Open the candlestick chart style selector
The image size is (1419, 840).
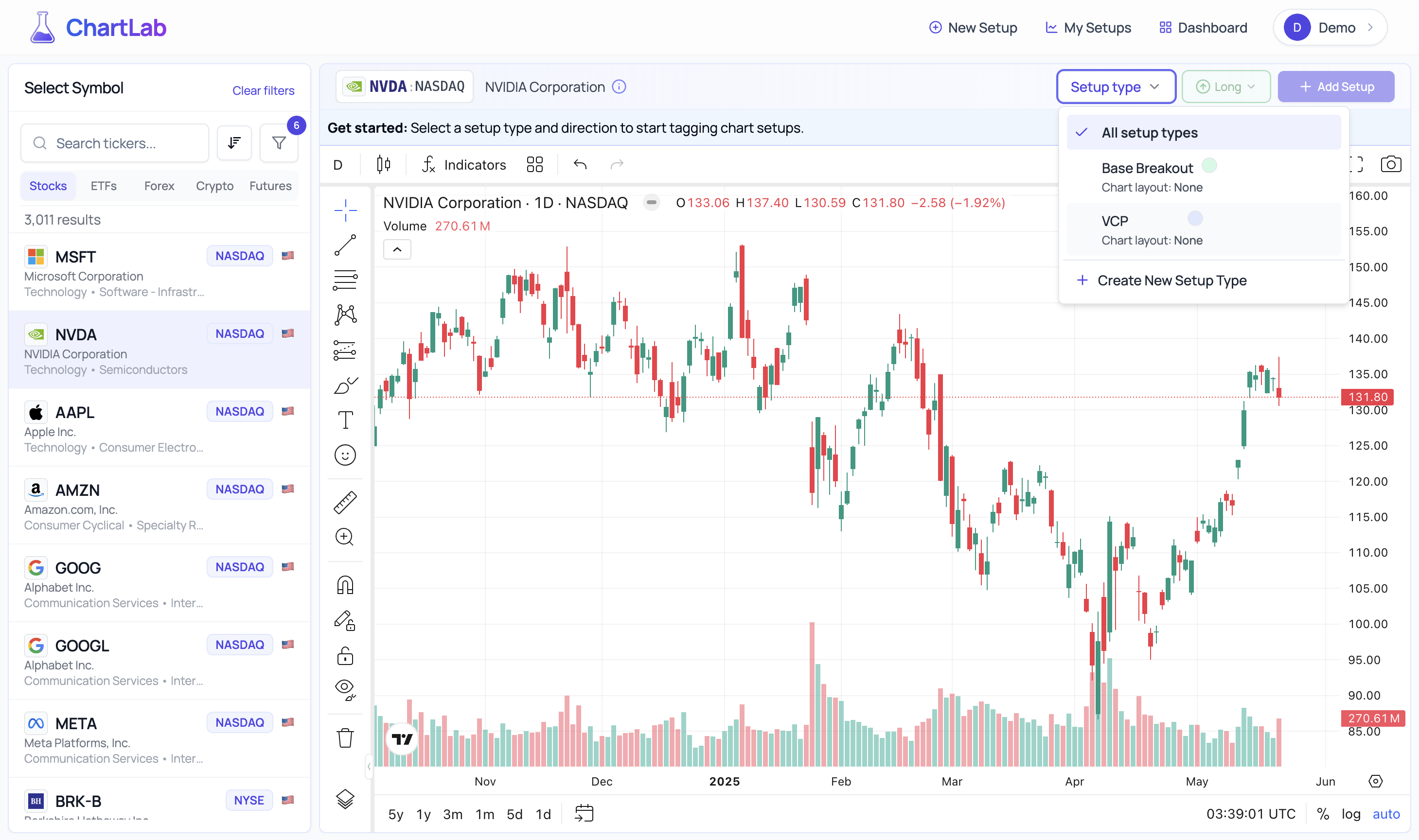[x=383, y=164]
